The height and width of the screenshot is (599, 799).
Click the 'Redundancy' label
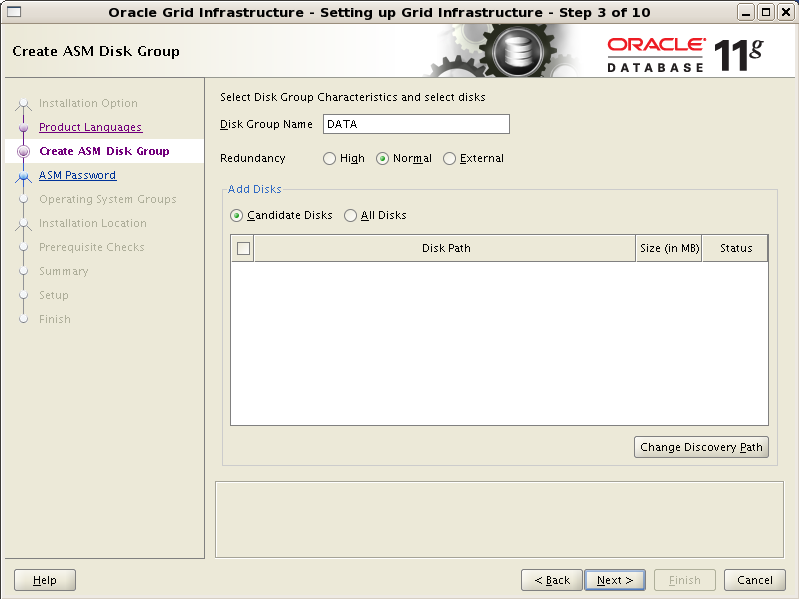(x=253, y=158)
